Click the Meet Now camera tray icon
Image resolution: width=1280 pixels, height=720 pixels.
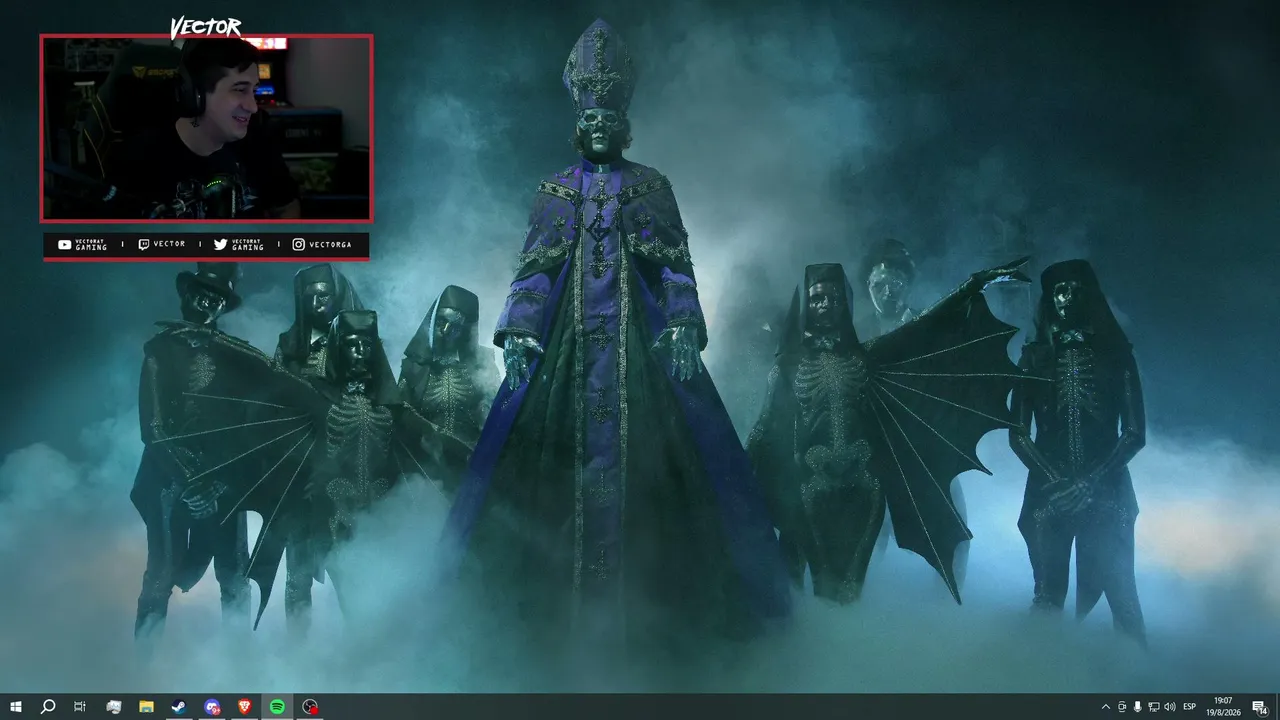point(1122,706)
